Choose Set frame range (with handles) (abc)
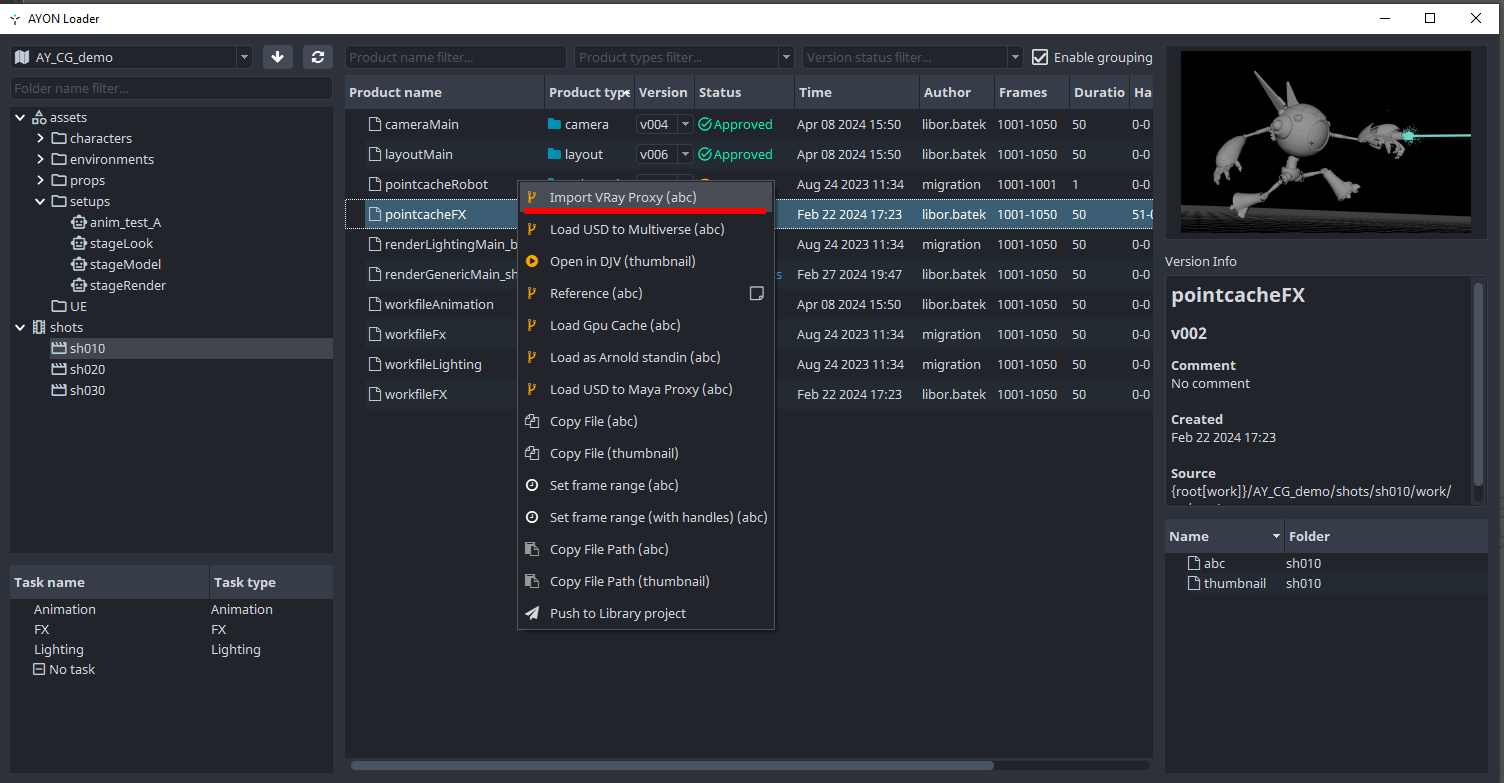Viewport: 1504px width, 783px height. click(646, 517)
